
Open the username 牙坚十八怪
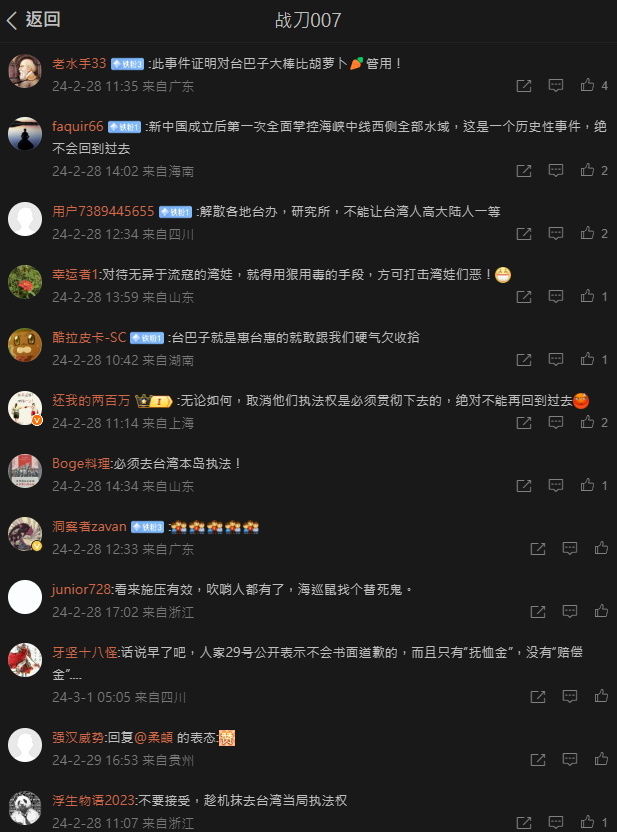point(84,652)
